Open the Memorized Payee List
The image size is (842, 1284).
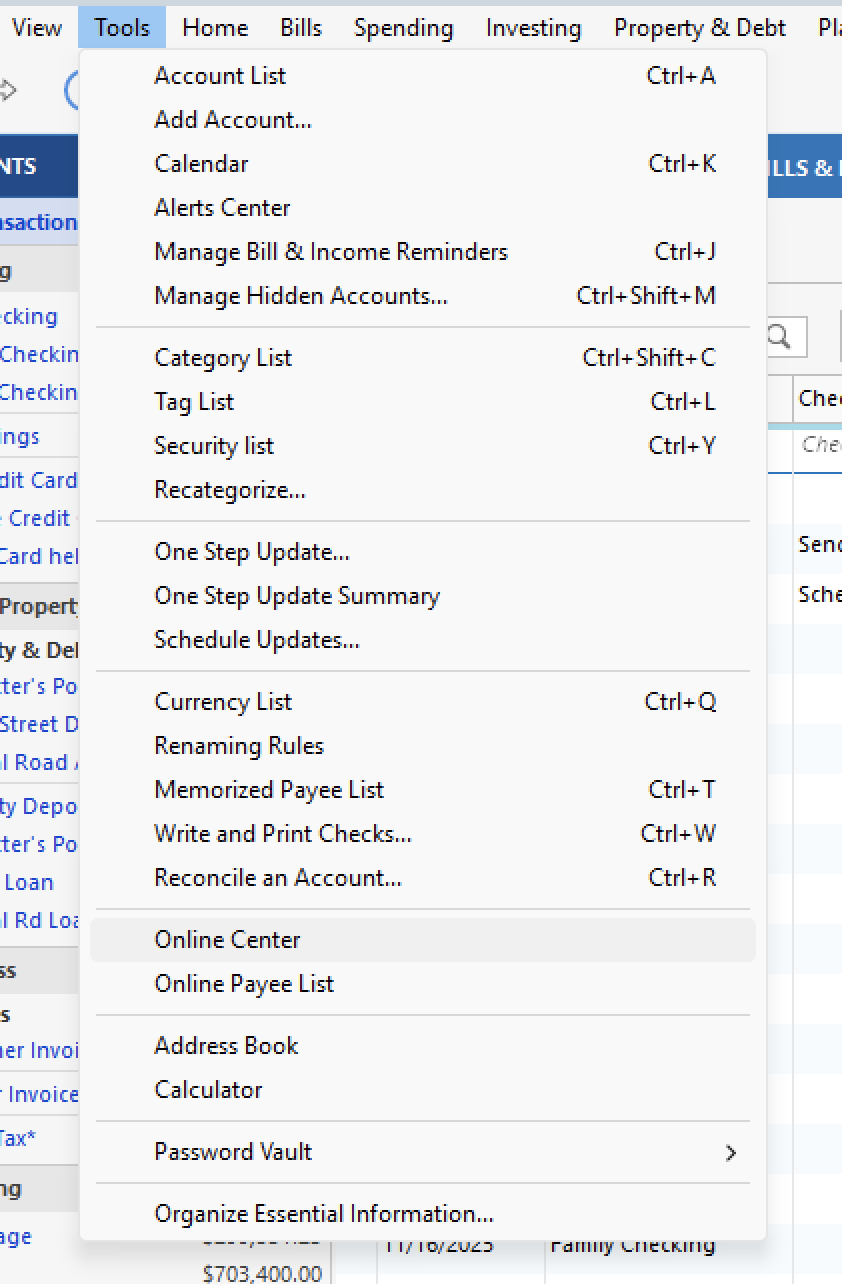point(268,789)
